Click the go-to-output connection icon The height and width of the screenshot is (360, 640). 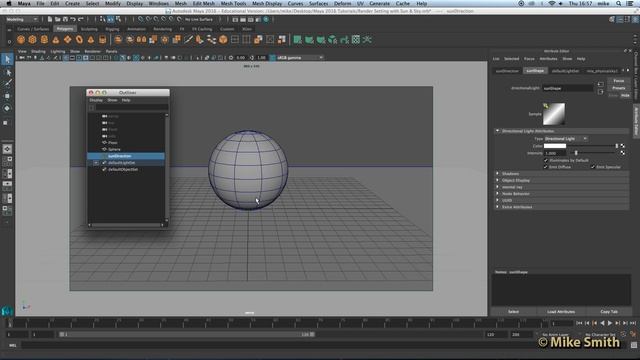pos(600,92)
